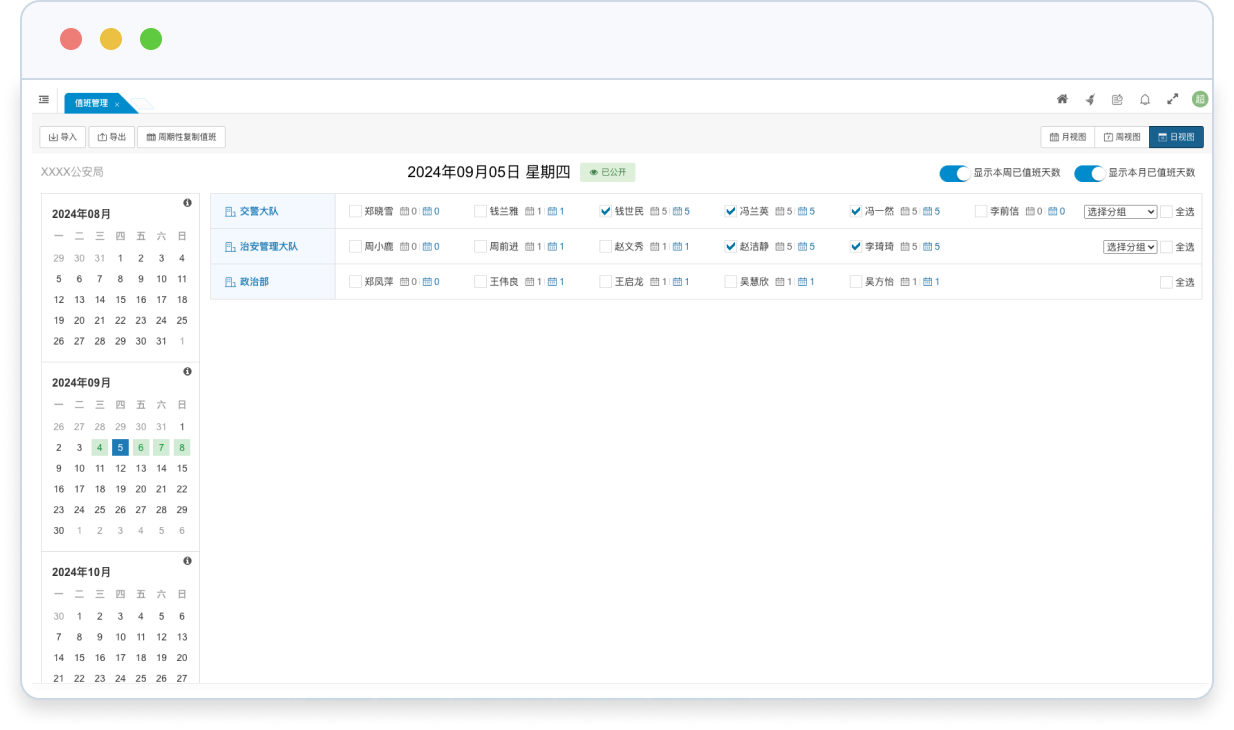Image resolution: width=1234 pixels, height=730 pixels.
Task: Check the checkbox for 郑晓雪
Action: (355, 211)
